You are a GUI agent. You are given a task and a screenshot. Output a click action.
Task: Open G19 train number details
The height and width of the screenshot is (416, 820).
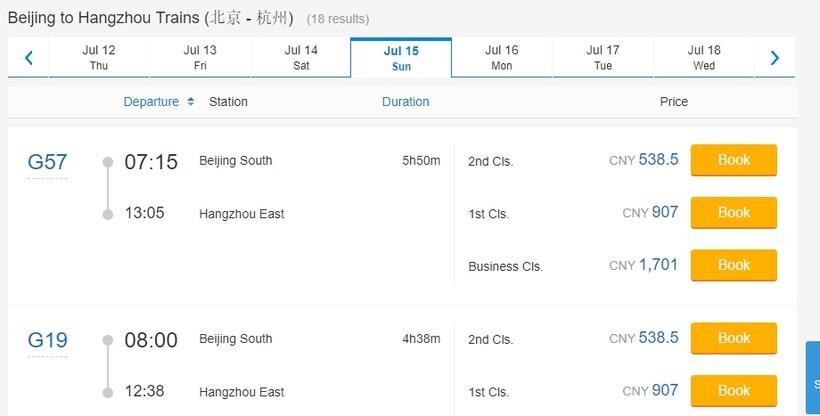47,341
